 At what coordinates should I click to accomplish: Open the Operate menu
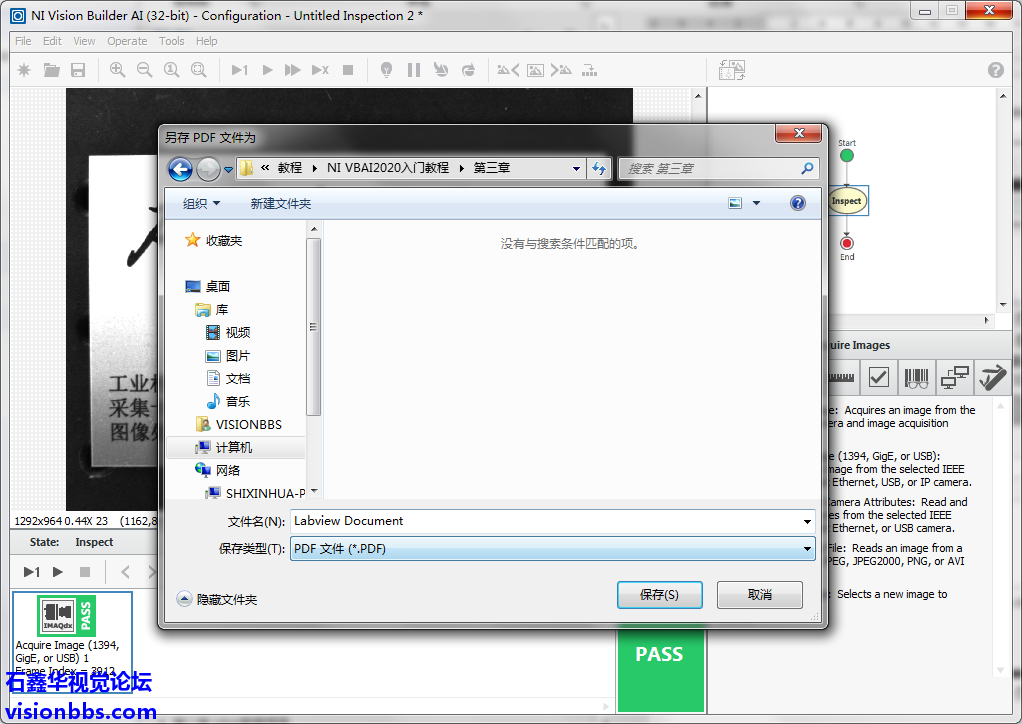pos(127,41)
